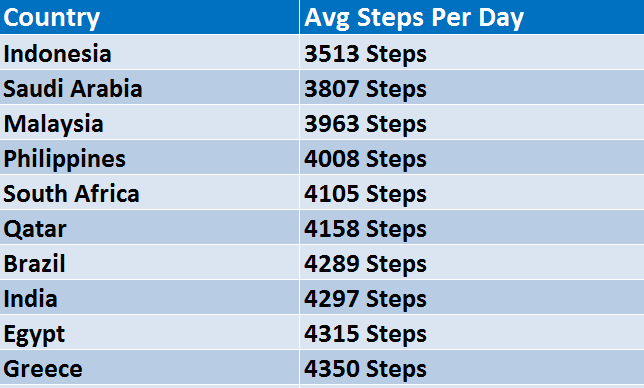Select the 3807 Steps cell
This screenshot has height=388, width=644.
tap(472, 87)
